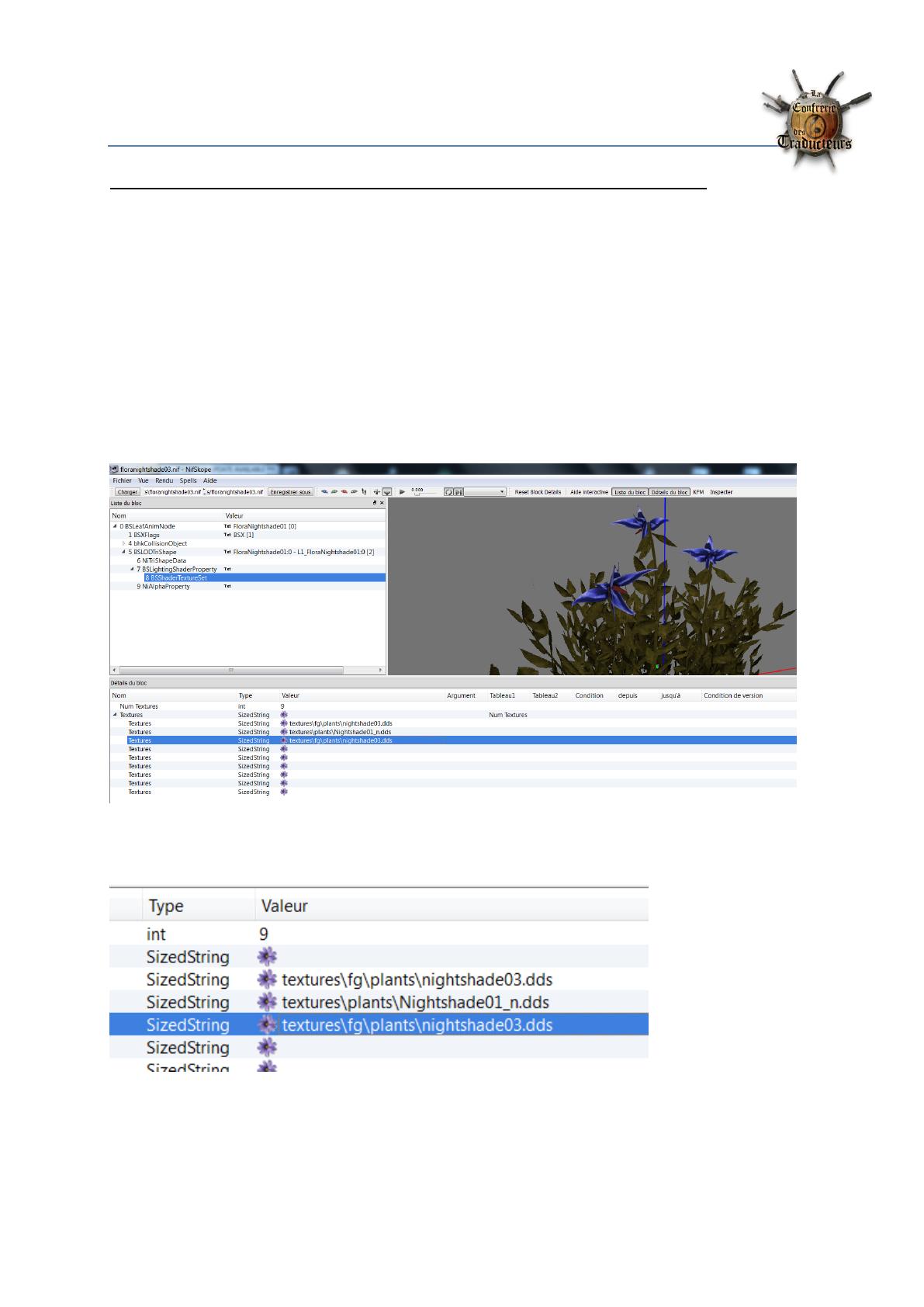This screenshot has width=924, height=1307.
Task: Click the flower icon beside int 9 enlarged row
Action: click(267, 957)
